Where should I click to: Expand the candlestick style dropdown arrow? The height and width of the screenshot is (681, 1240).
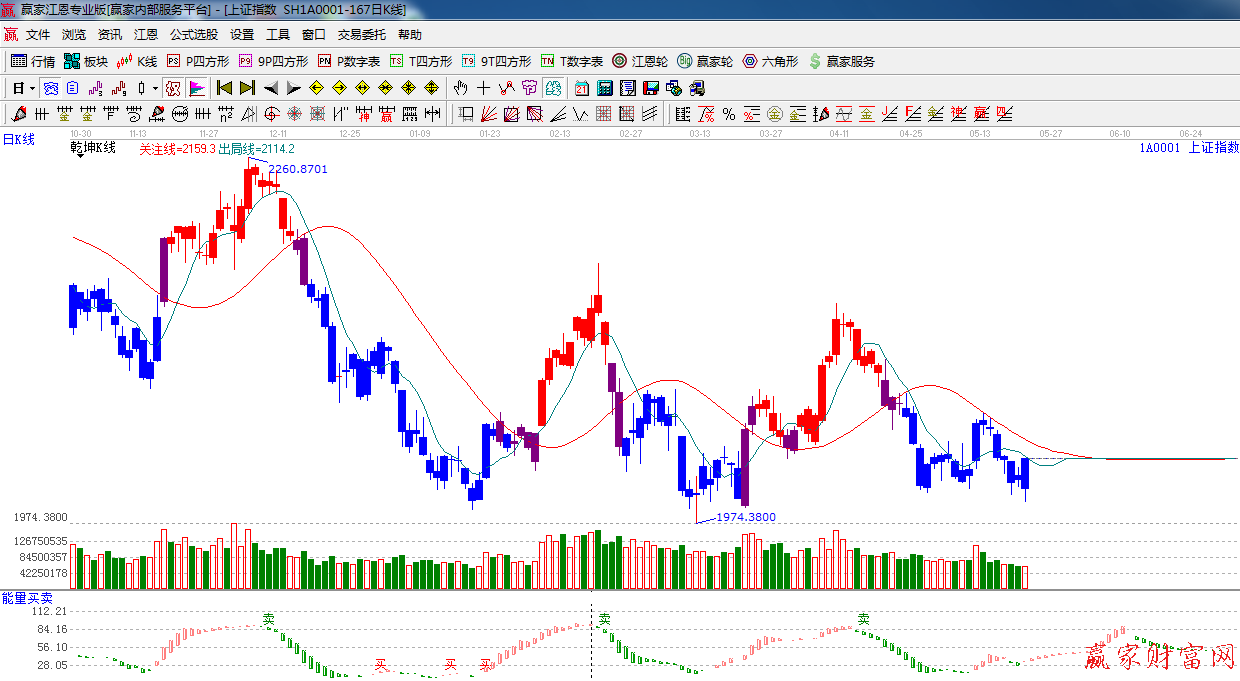(155, 88)
